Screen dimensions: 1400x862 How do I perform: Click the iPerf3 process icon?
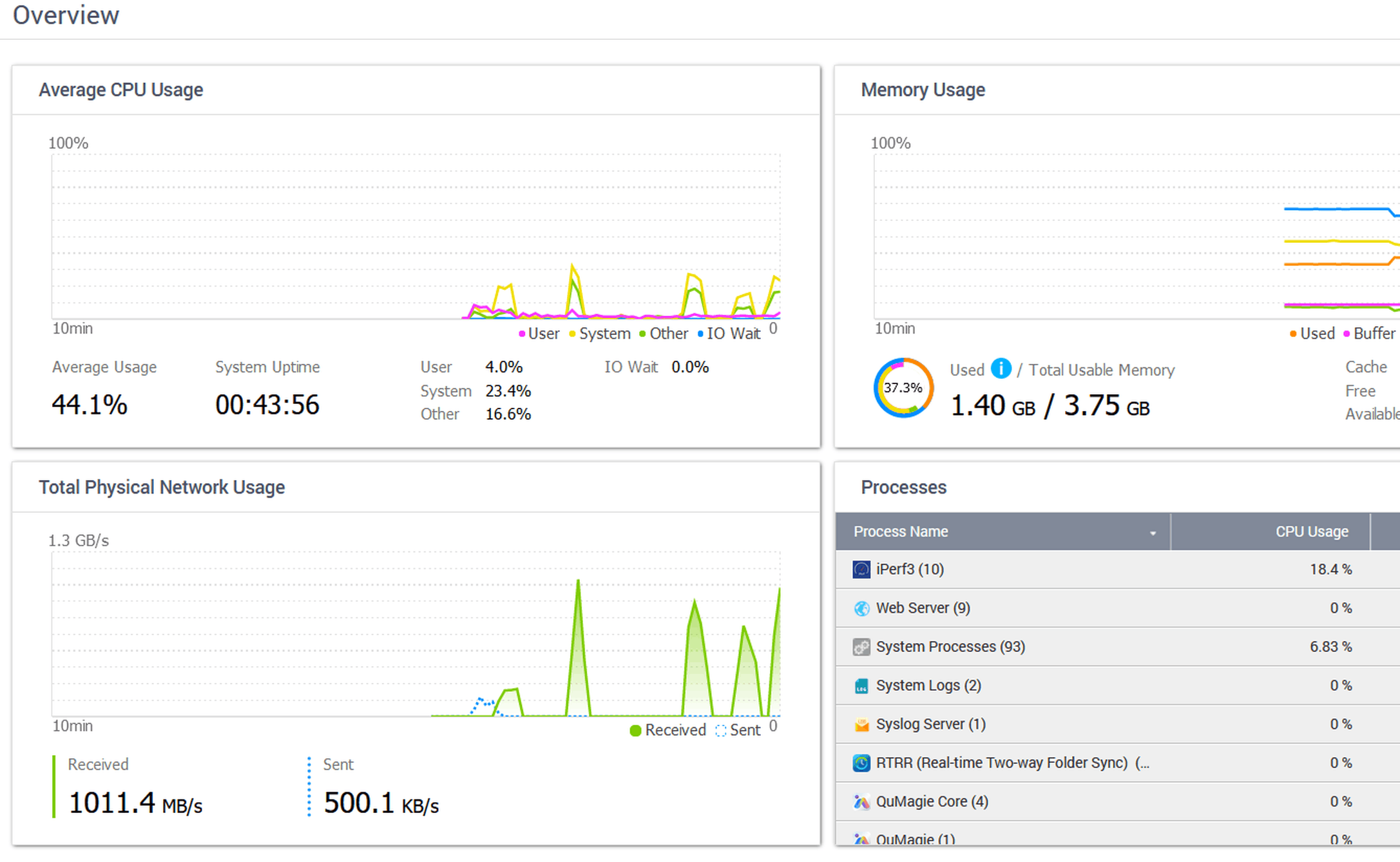tap(861, 570)
